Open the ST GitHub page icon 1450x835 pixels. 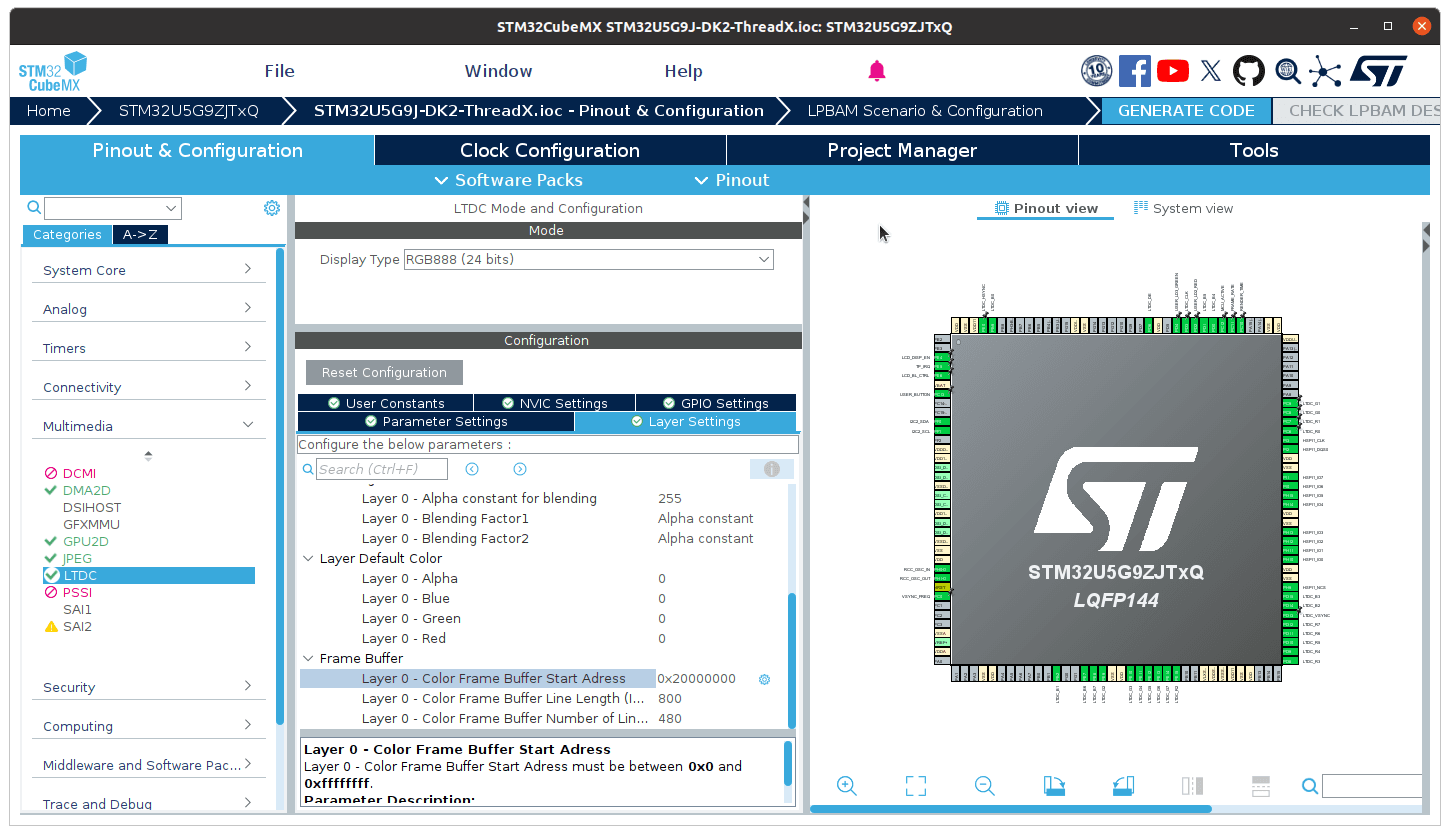1249,70
